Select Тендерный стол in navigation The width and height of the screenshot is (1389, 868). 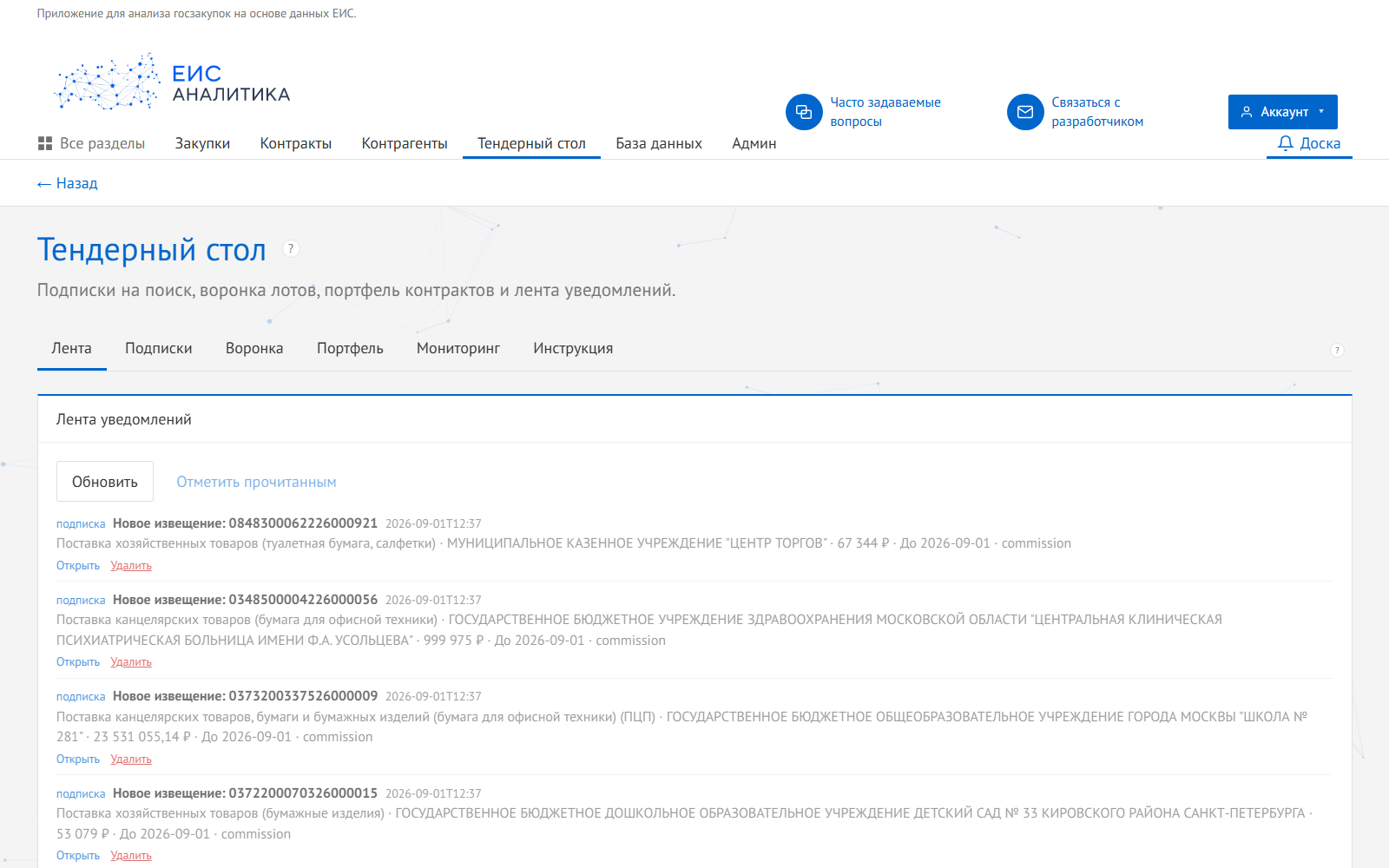click(x=531, y=143)
